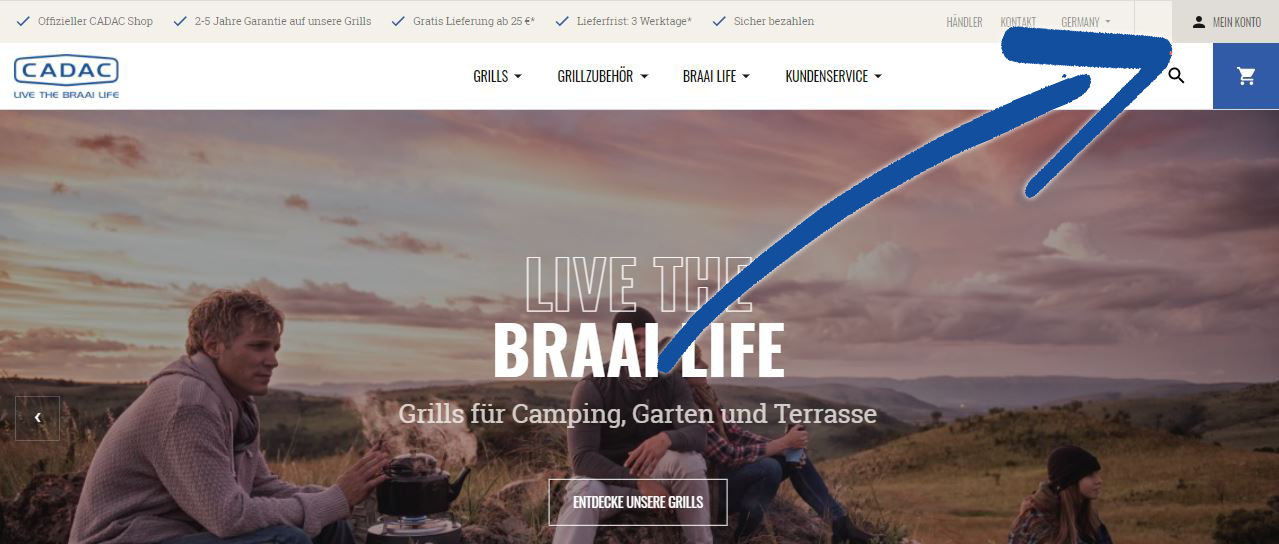Click the Mein Konto person icon

coord(1199,22)
